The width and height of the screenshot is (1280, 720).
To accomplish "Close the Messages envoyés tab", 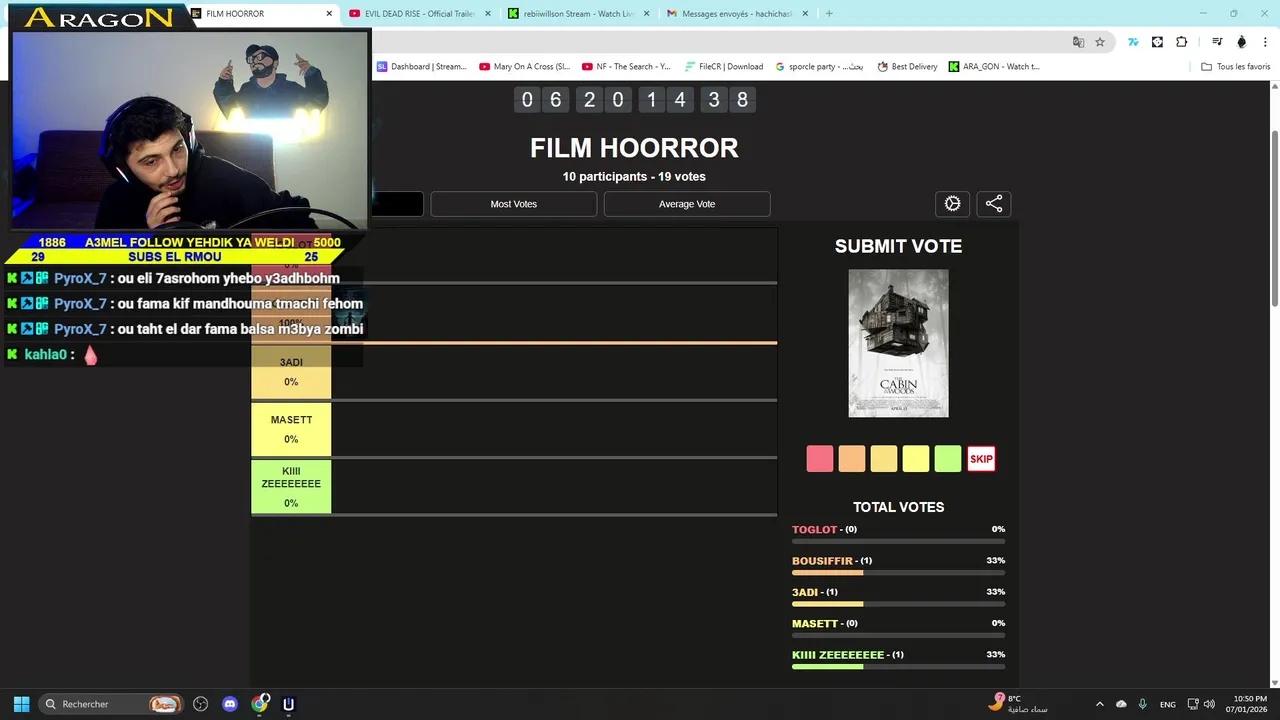I will tap(805, 14).
